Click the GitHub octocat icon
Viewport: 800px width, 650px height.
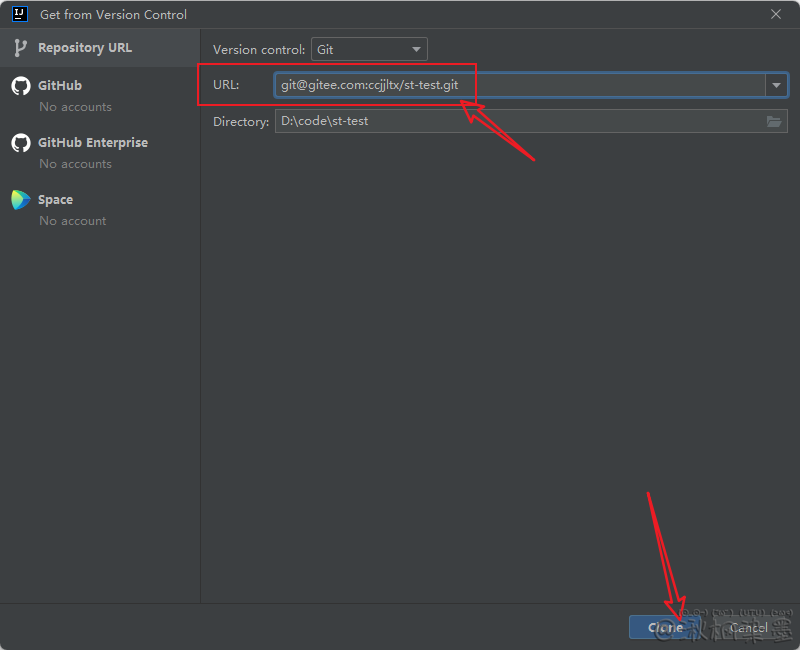coord(20,86)
